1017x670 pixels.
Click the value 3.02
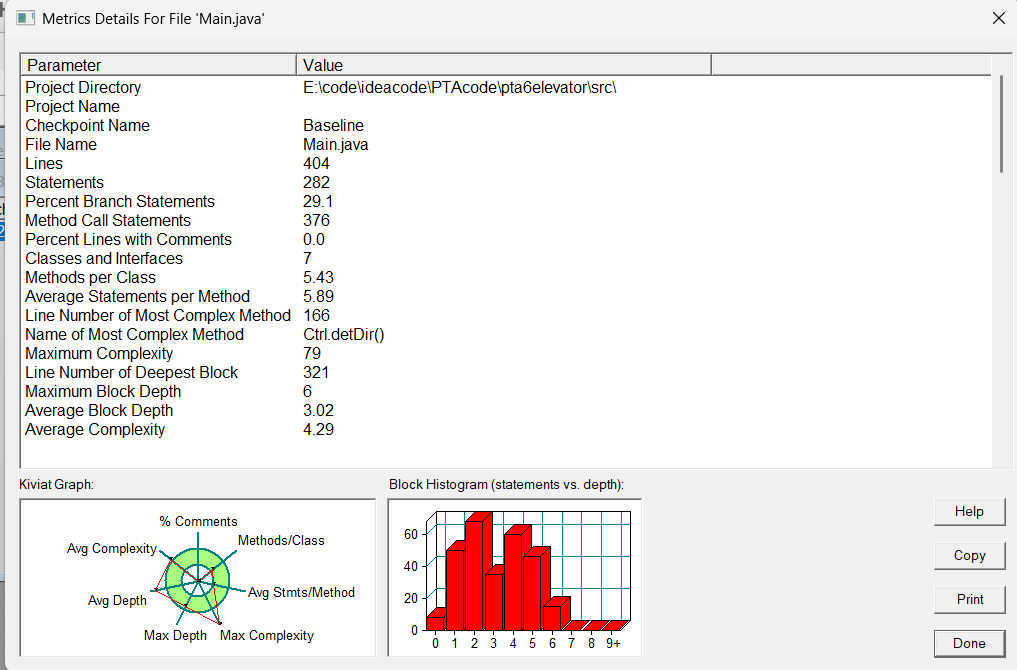(318, 411)
